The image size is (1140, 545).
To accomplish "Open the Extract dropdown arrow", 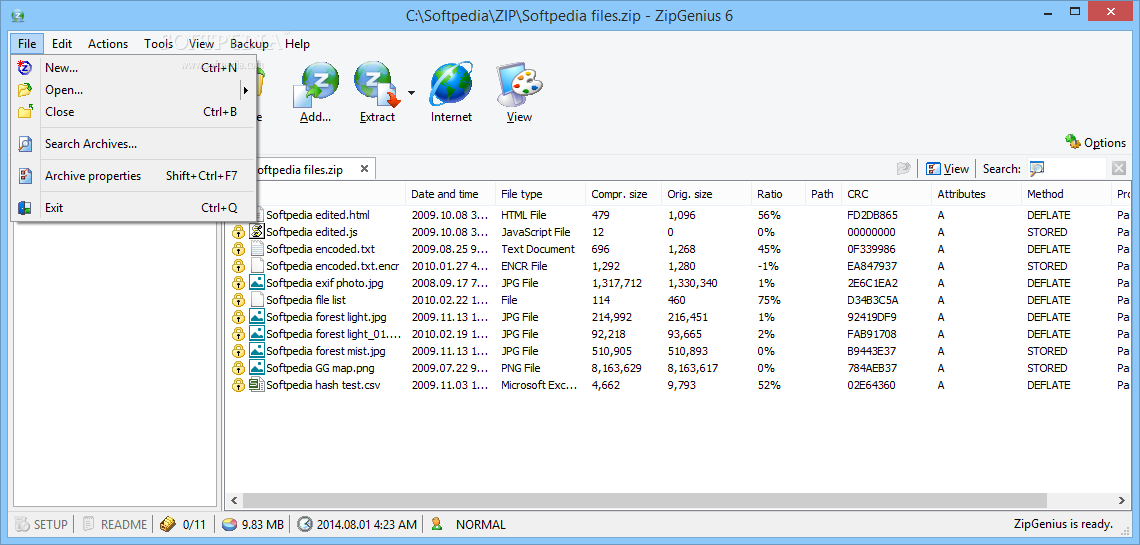I will (411, 93).
